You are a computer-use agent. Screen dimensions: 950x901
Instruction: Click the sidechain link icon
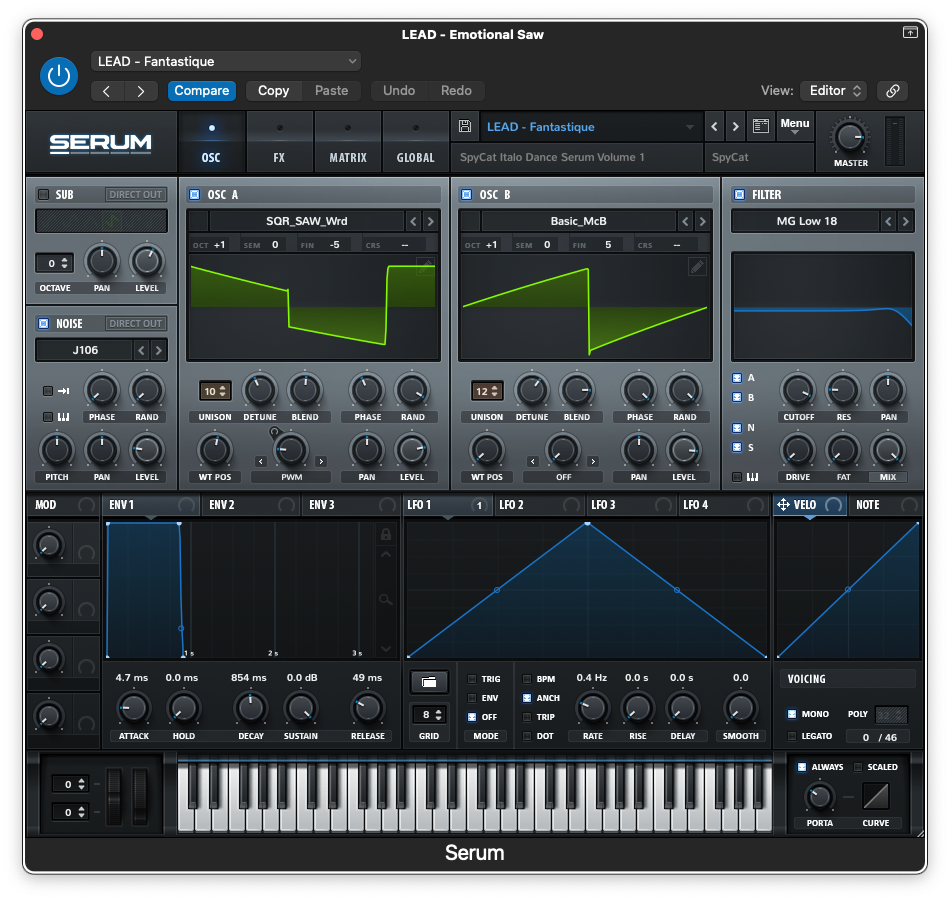coord(892,91)
